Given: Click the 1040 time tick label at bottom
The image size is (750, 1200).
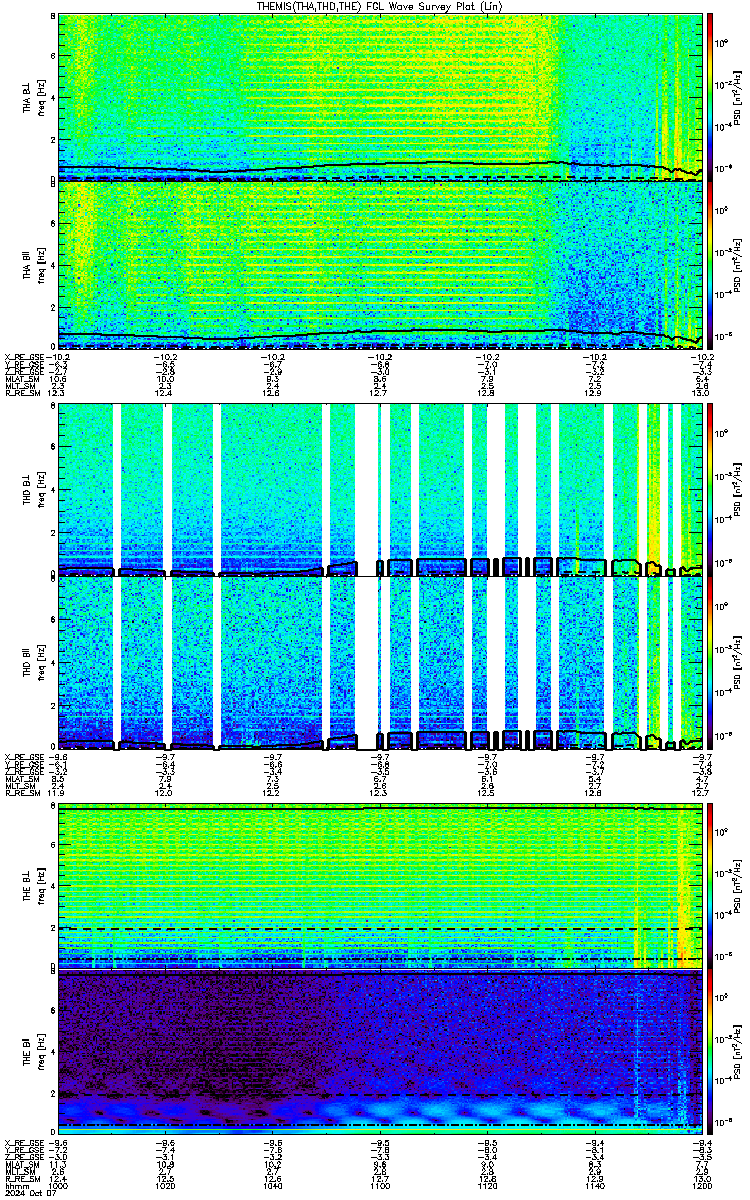Looking at the screenshot, I should click(x=273, y=1185).
